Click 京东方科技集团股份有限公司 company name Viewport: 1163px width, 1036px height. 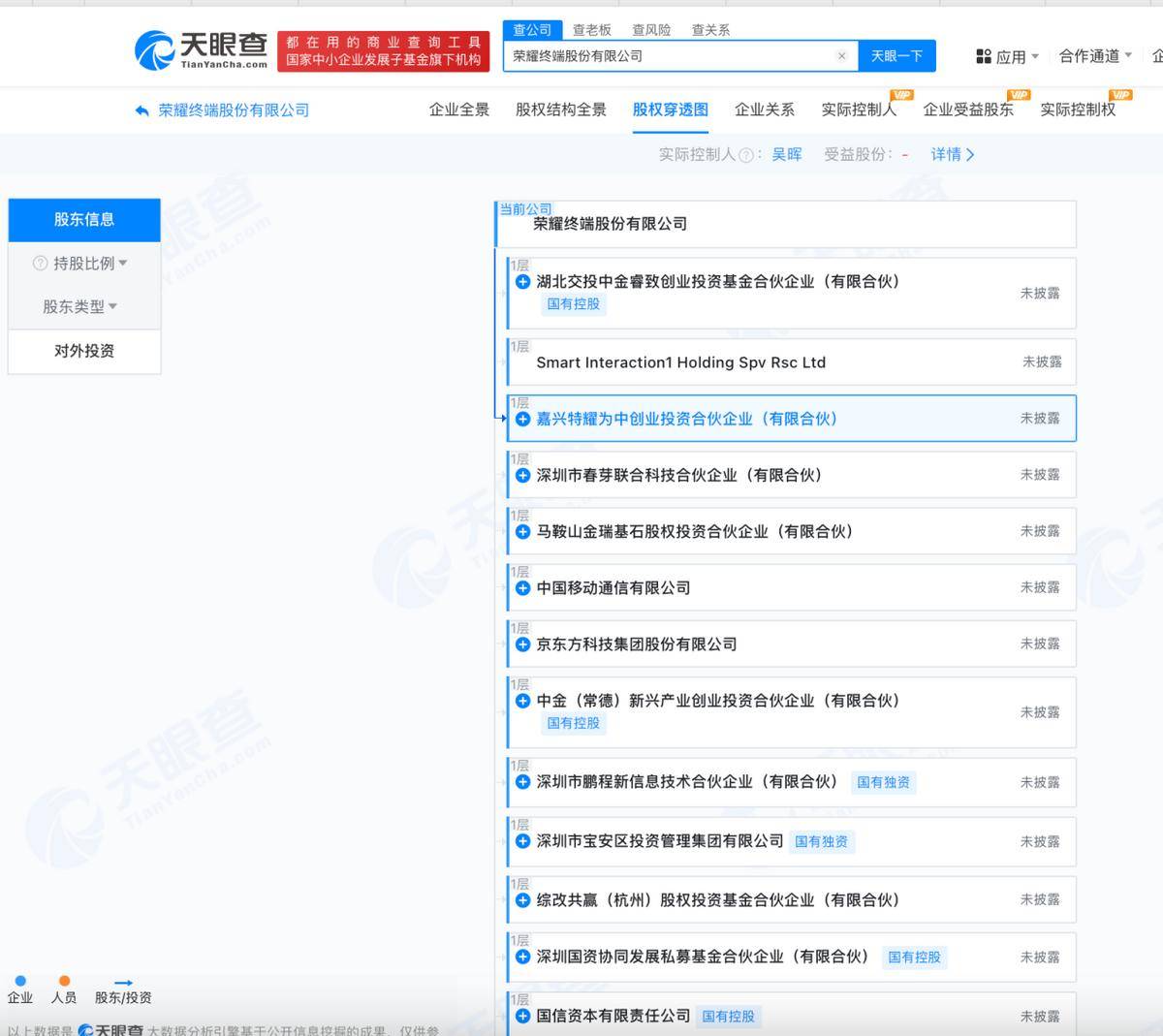[637, 644]
